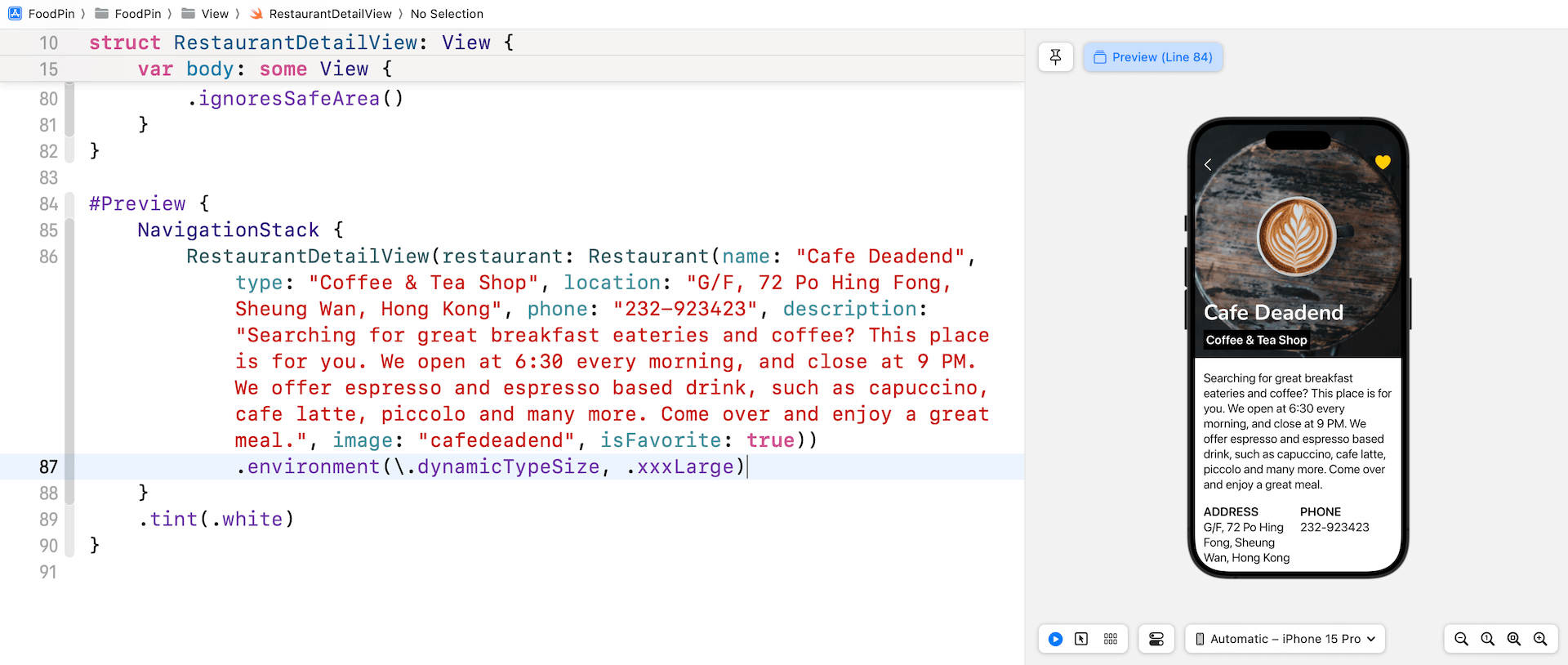Click the phone number 232-923423 in preview
This screenshot has width=1568, height=665.
click(x=1334, y=528)
